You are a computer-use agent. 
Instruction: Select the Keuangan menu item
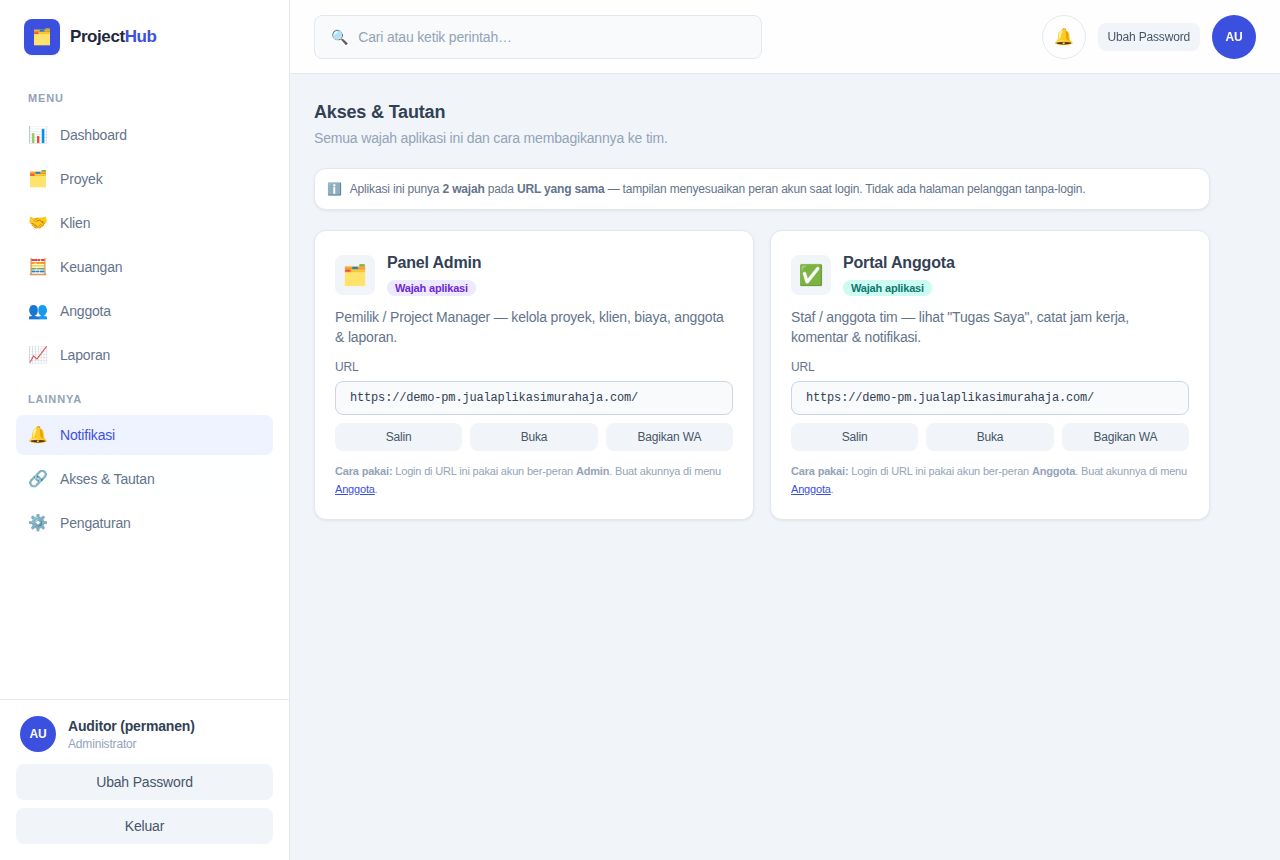[144, 267]
